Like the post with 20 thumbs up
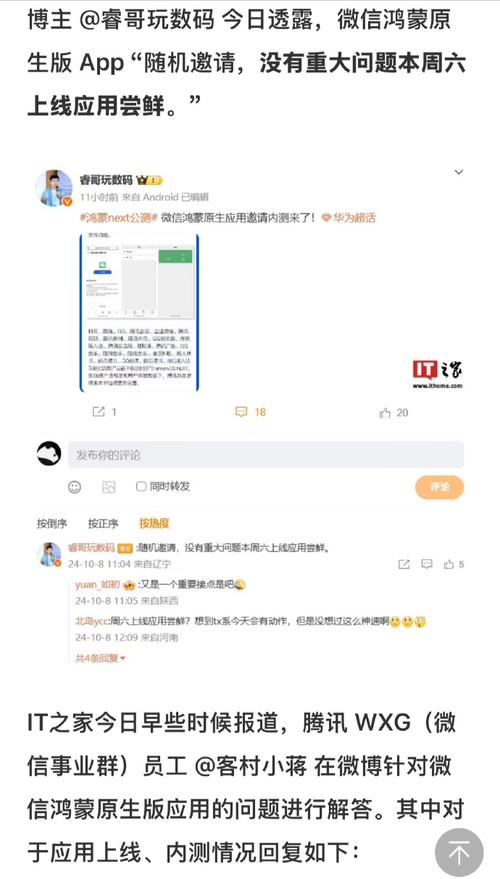The image size is (500, 879). click(393, 413)
